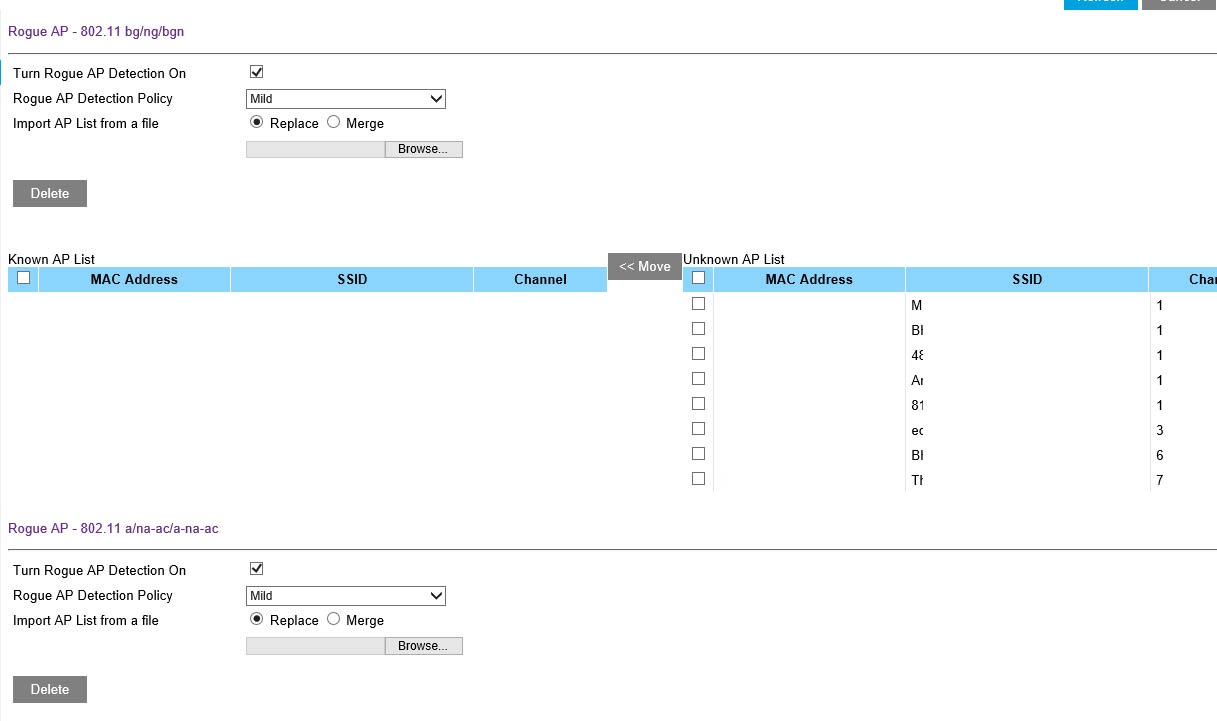Viewport: 1217px width, 721px height.
Task: Open Rogue AP Detection Policy dropdown in bg/ng/bgn section
Action: point(346,99)
